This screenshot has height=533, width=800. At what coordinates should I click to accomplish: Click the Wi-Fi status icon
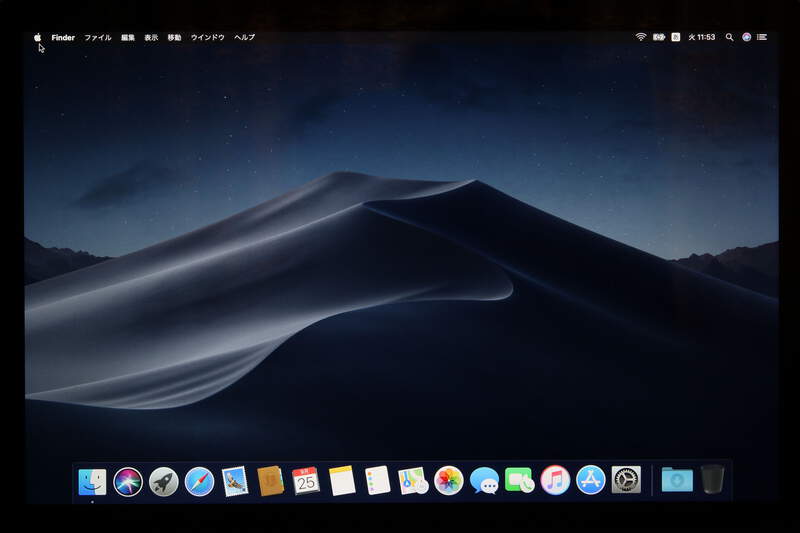tap(641, 37)
